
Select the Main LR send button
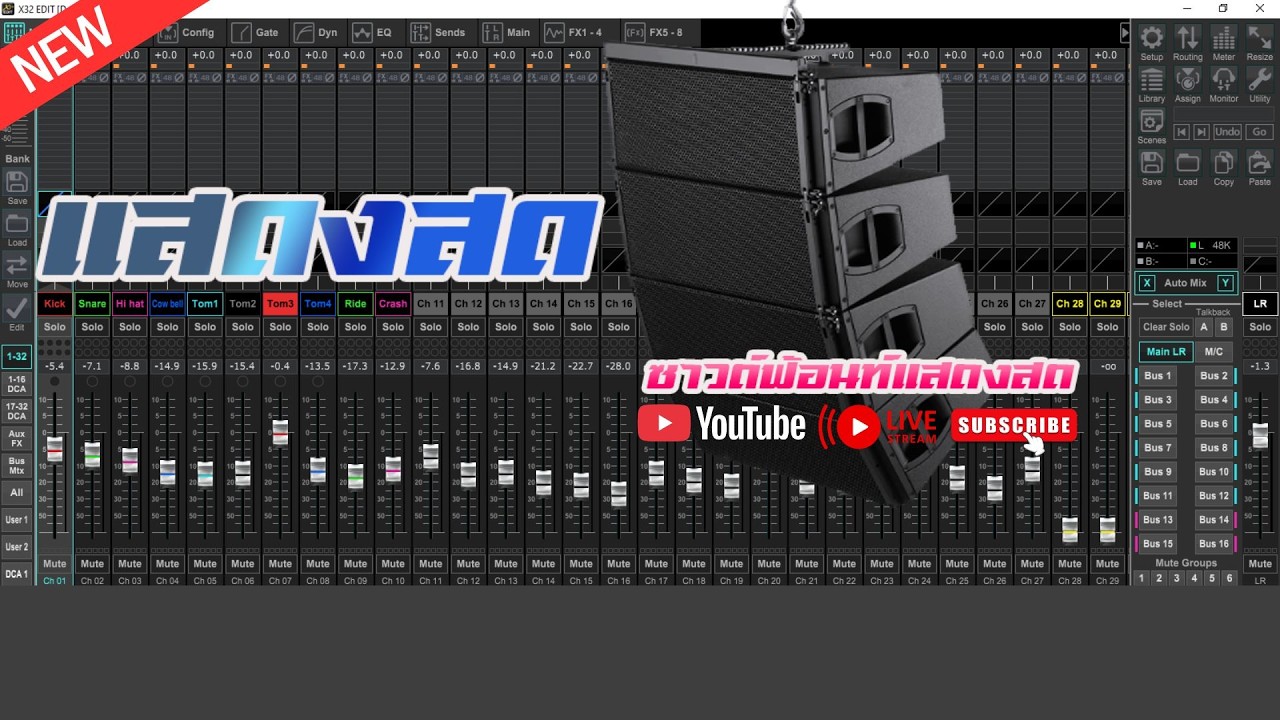coord(1166,352)
